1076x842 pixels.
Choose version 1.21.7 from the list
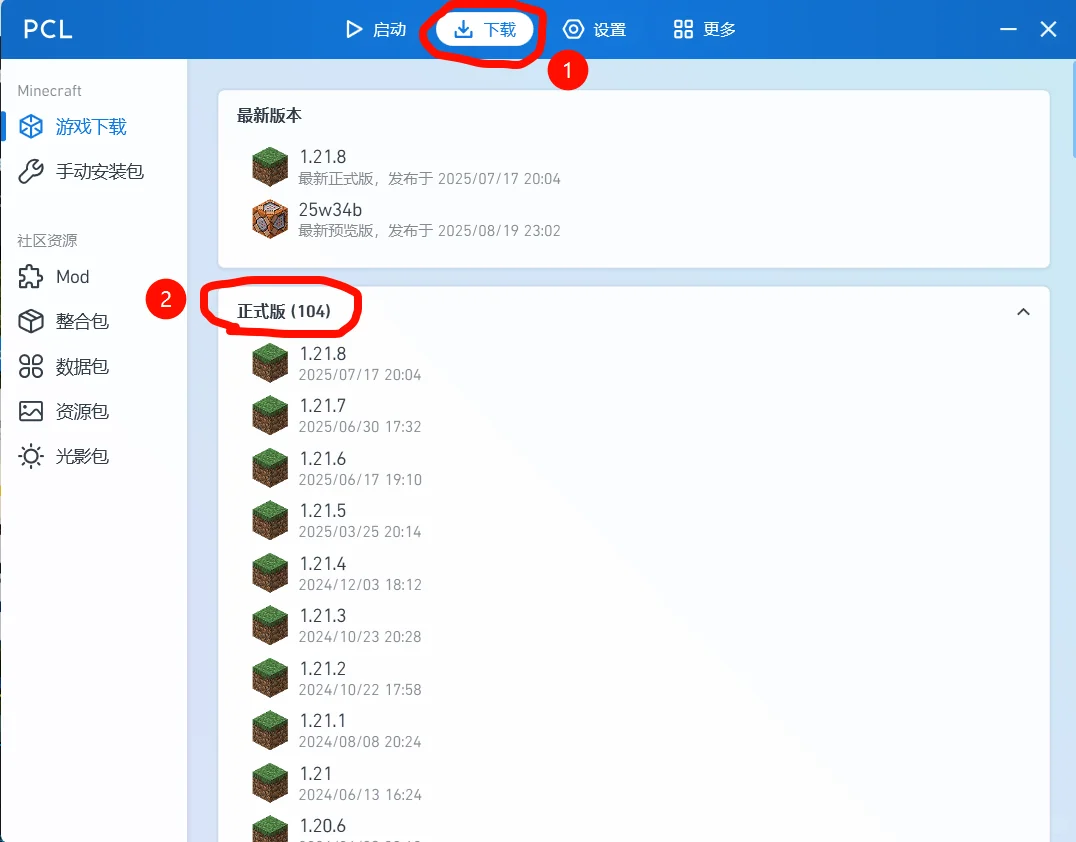(634, 416)
